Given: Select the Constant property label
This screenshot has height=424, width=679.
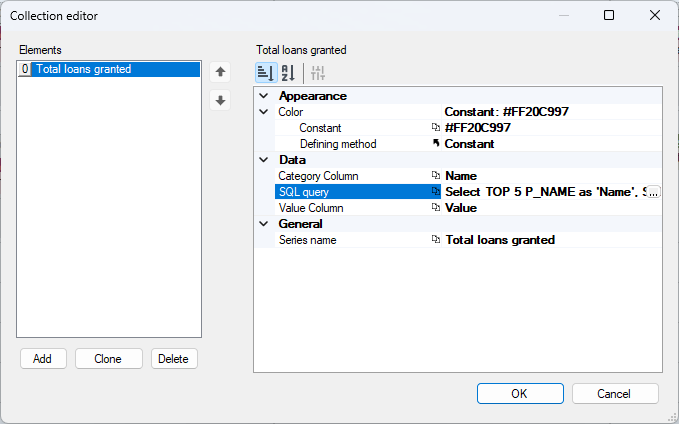Looking at the screenshot, I should (320, 128).
